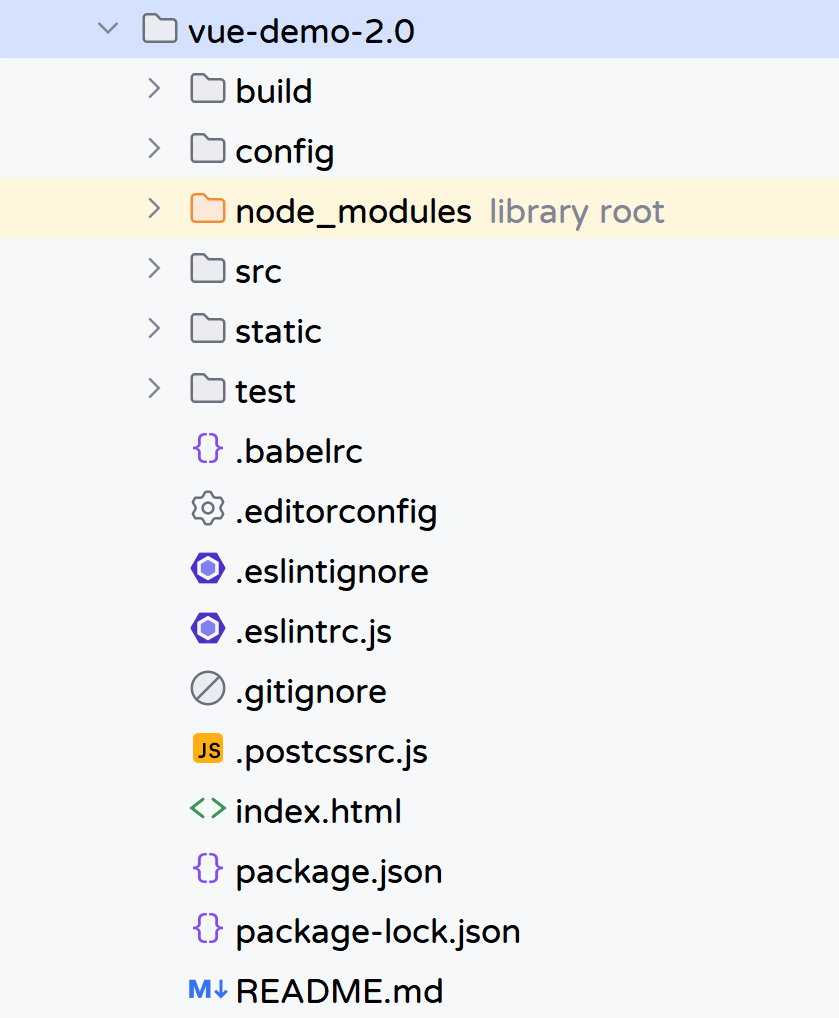The height and width of the screenshot is (1018, 839).
Task: Click the ignore-circle icon of .gitignore
Action: (208, 688)
